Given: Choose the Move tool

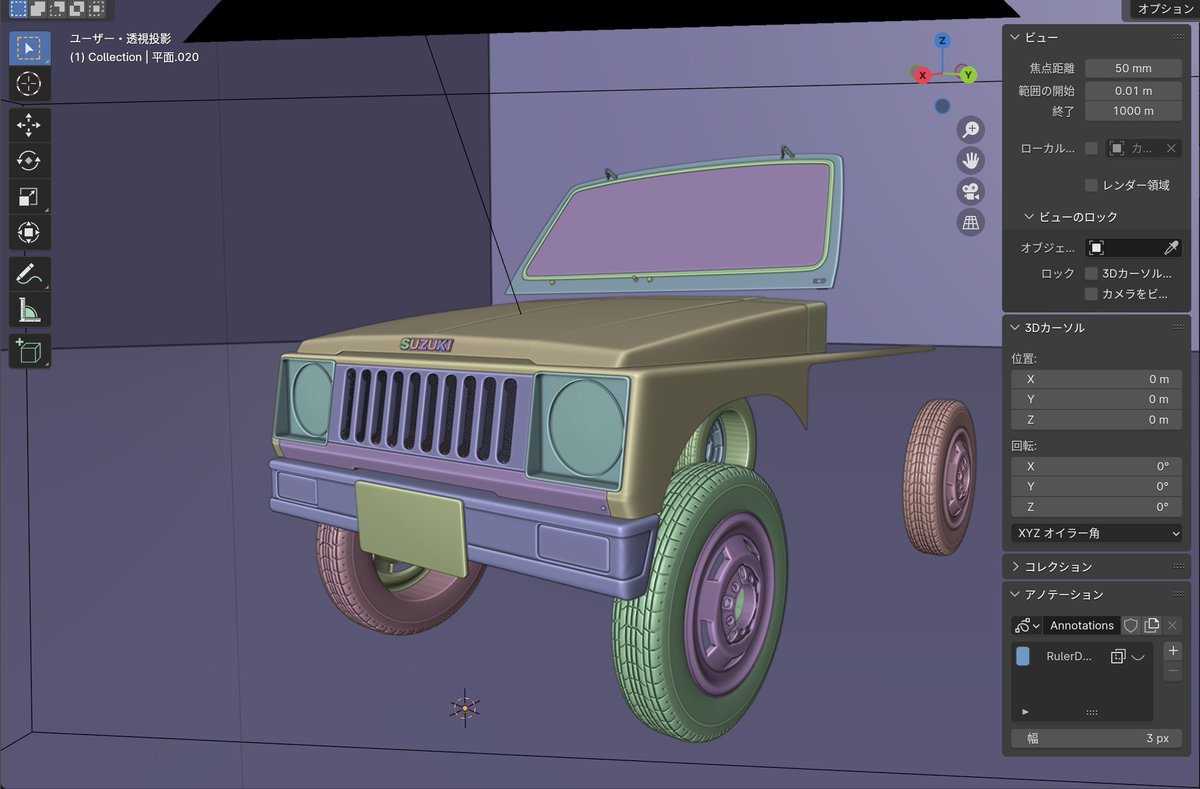Looking at the screenshot, I should (x=29, y=125).
